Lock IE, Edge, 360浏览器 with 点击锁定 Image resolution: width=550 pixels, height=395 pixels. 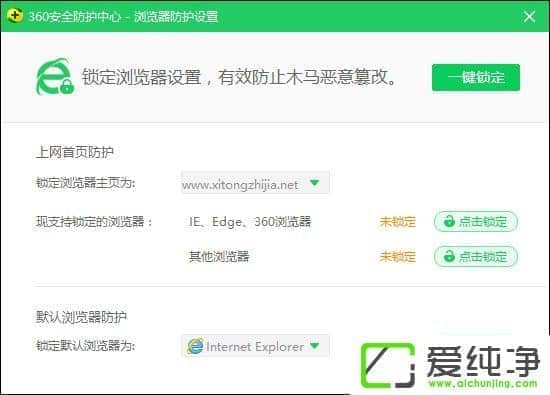476,221
